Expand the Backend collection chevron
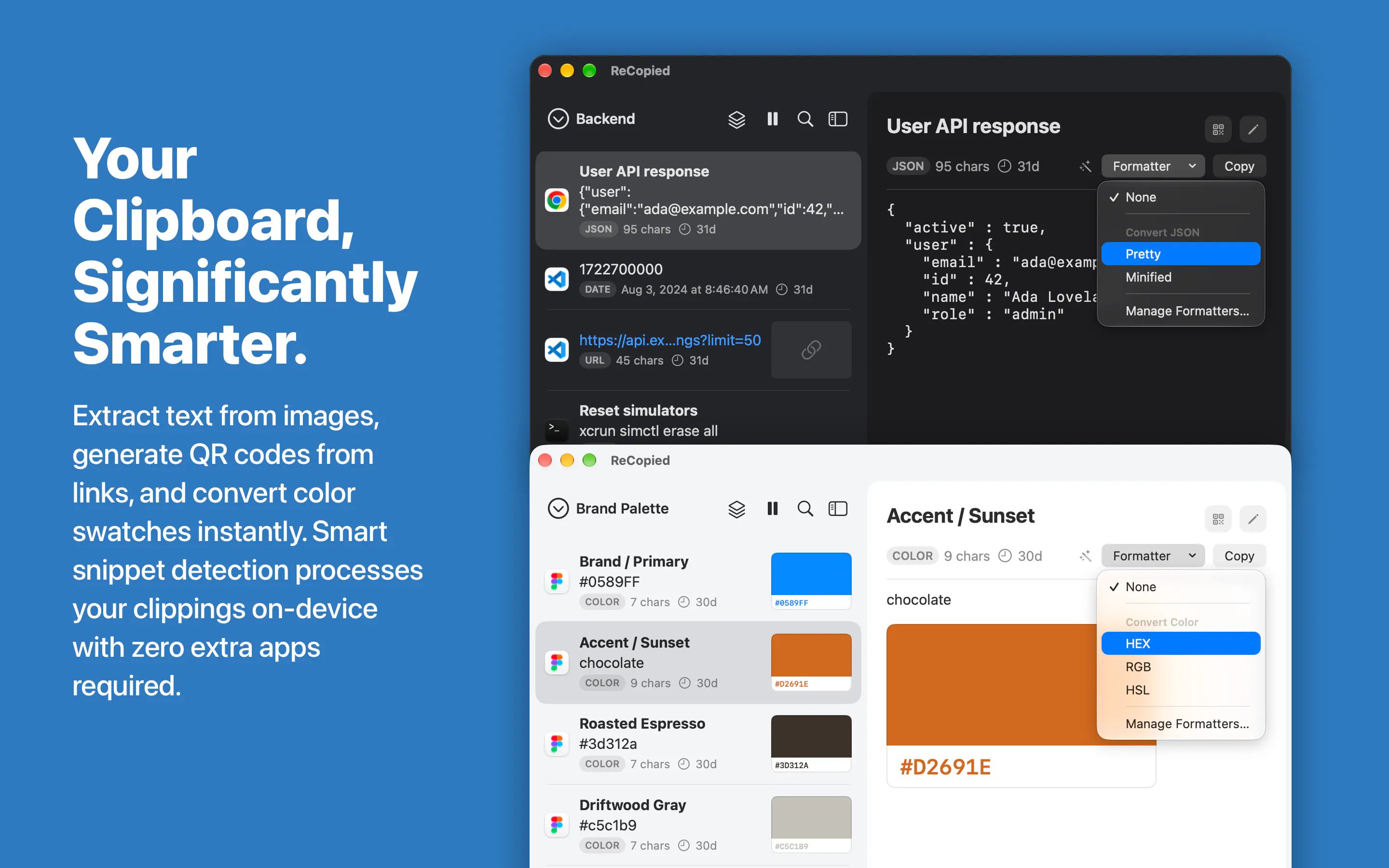This screenshot has height=868, width=1389. 558,119
